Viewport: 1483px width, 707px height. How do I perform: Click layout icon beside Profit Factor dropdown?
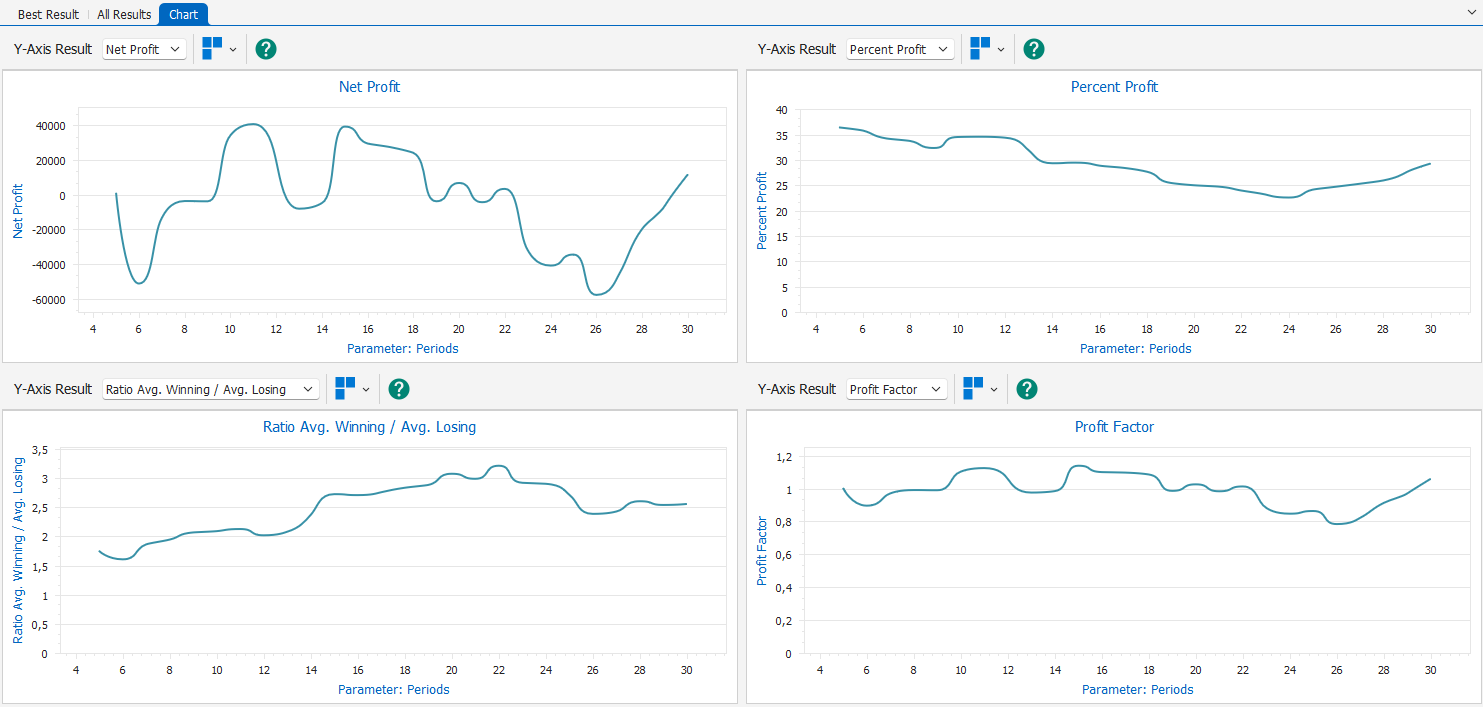pyautogui.click(x=973, y=388)
